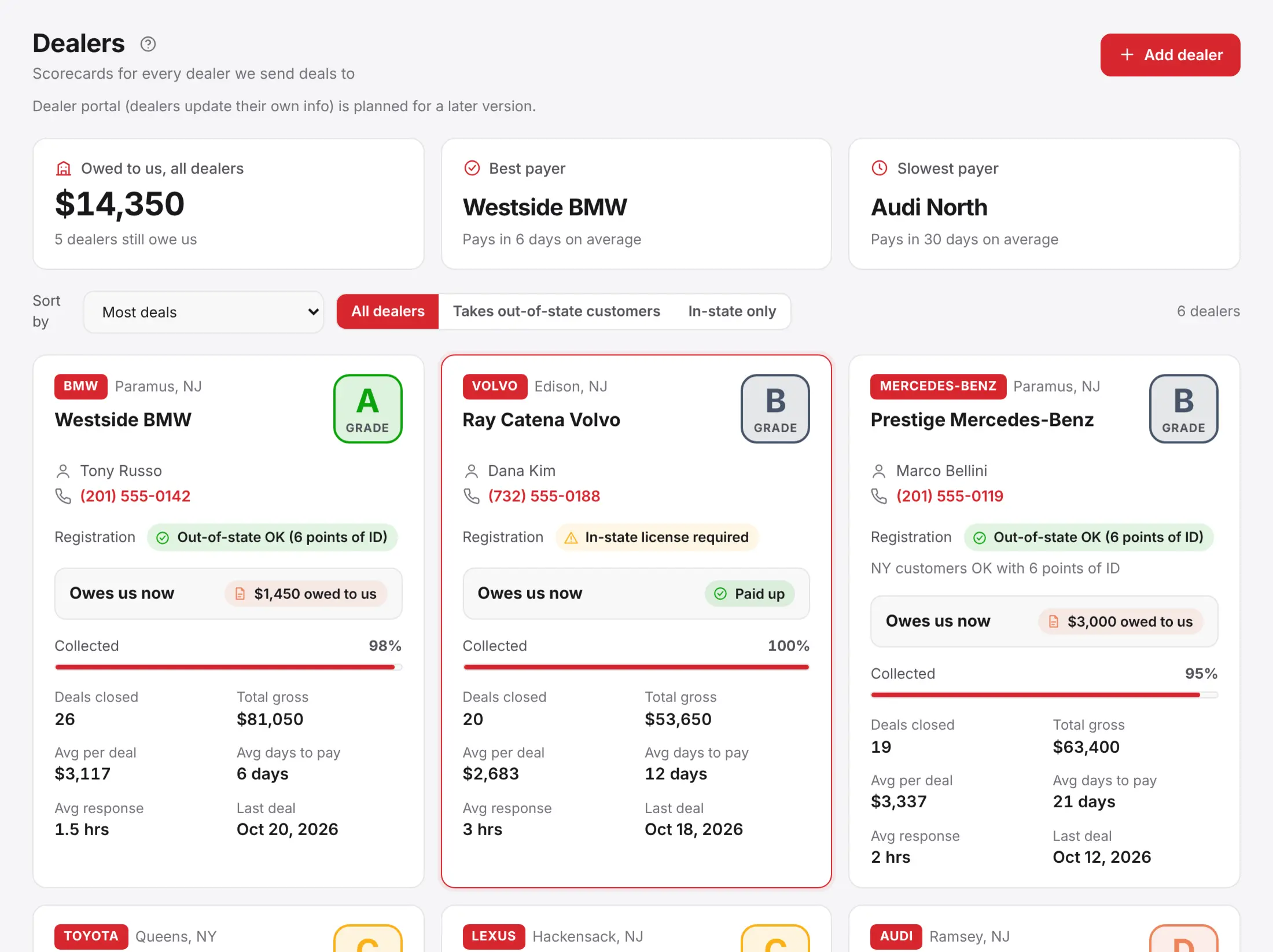Image resolution: width=1273 pixels, height=952 pixels.
Task: Click the person icon next to Dana Kim
Action: 472,471
